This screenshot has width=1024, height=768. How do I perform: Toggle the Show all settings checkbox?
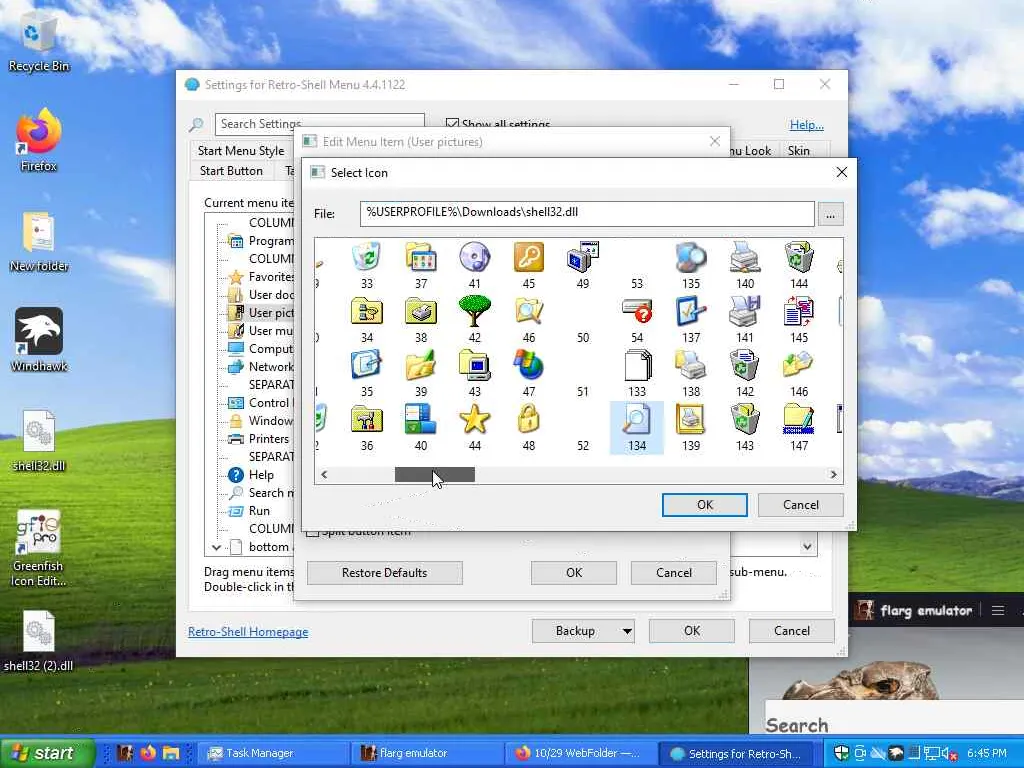coord(452,123)
